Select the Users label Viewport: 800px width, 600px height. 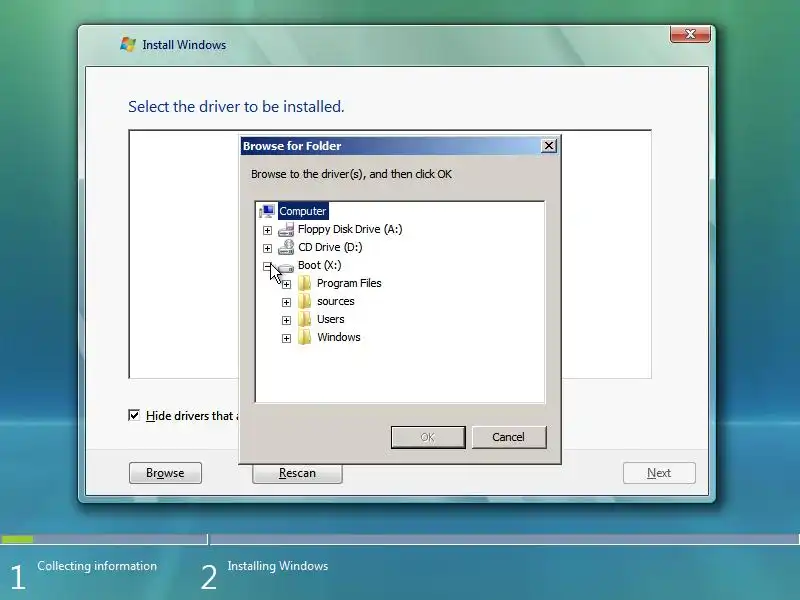[x=331, y=319]
